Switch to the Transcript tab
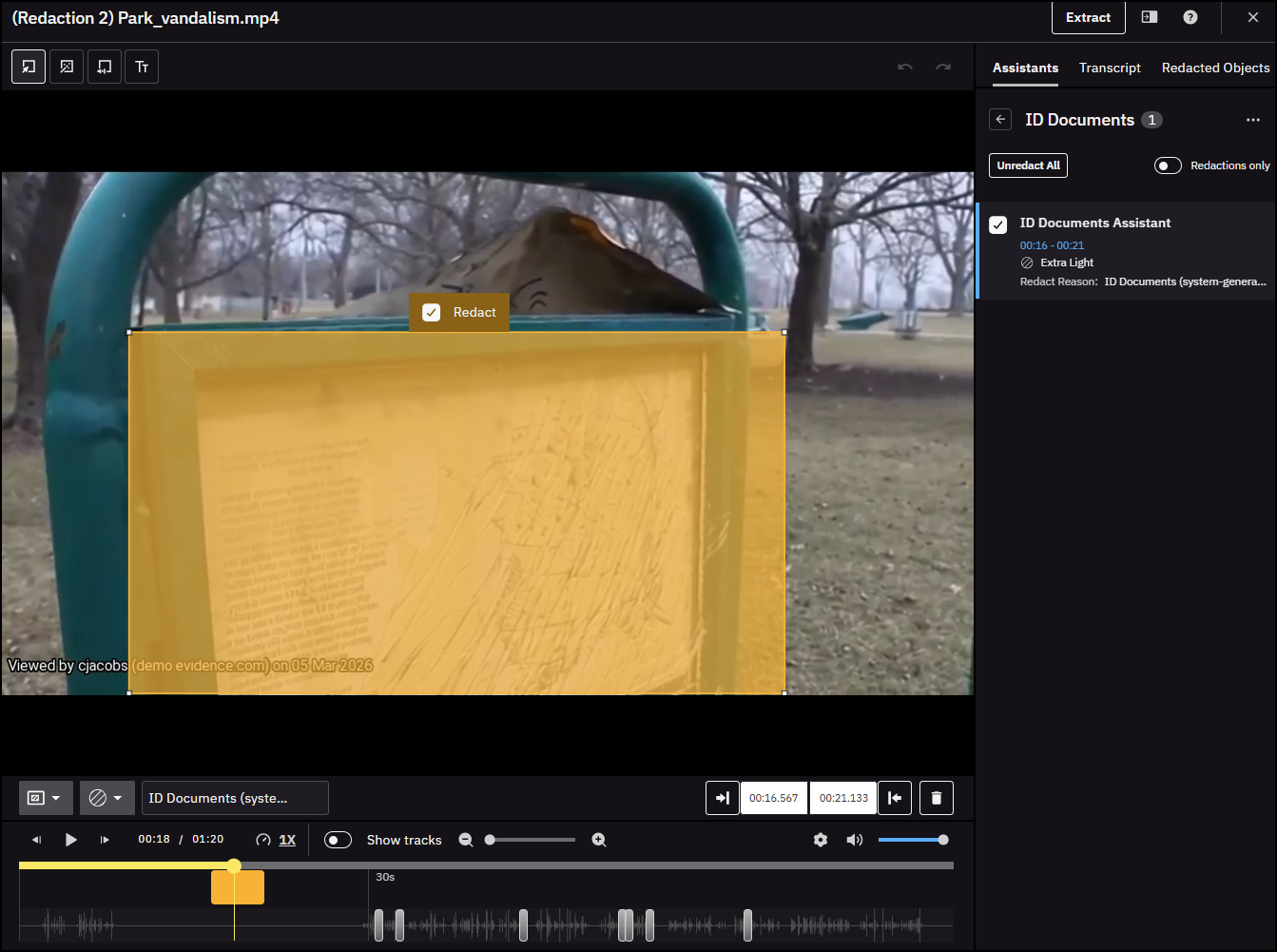Image resolution: width=1277 pixels, height=952 pixels. coord(1110,68)
